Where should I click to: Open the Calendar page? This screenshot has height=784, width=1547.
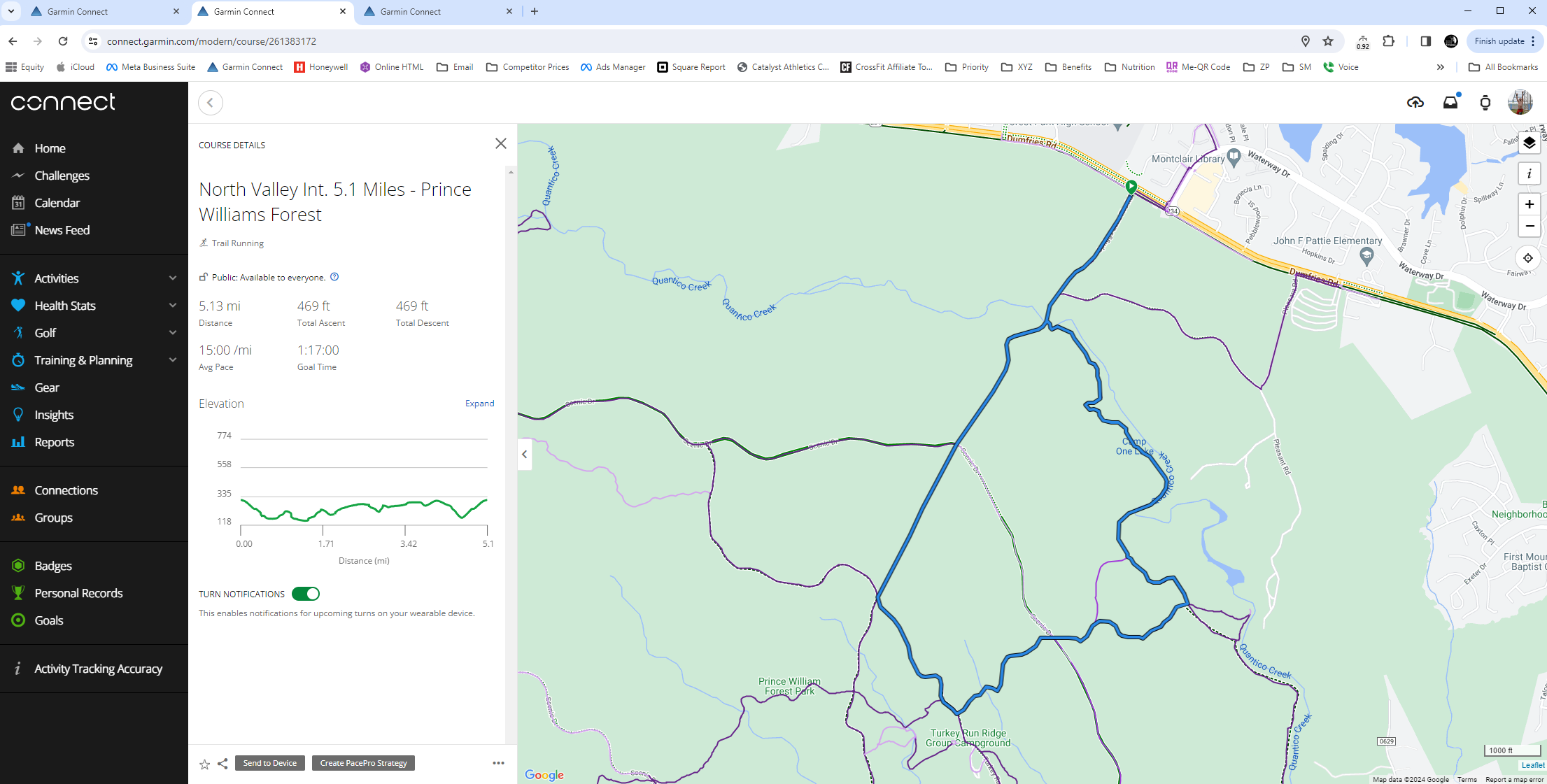(57, 203)
